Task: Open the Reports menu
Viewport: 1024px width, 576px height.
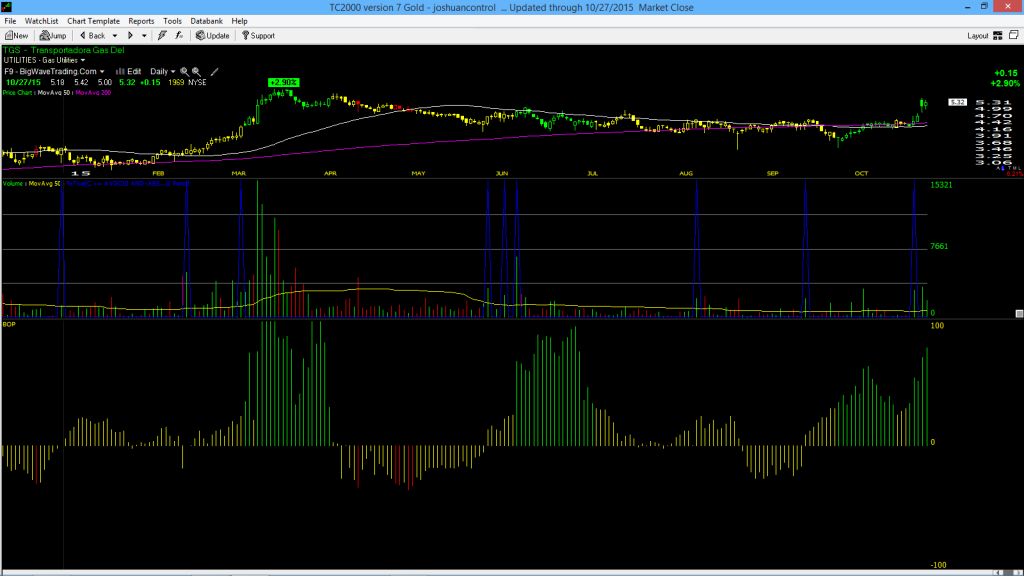Action: coord(141,21)
